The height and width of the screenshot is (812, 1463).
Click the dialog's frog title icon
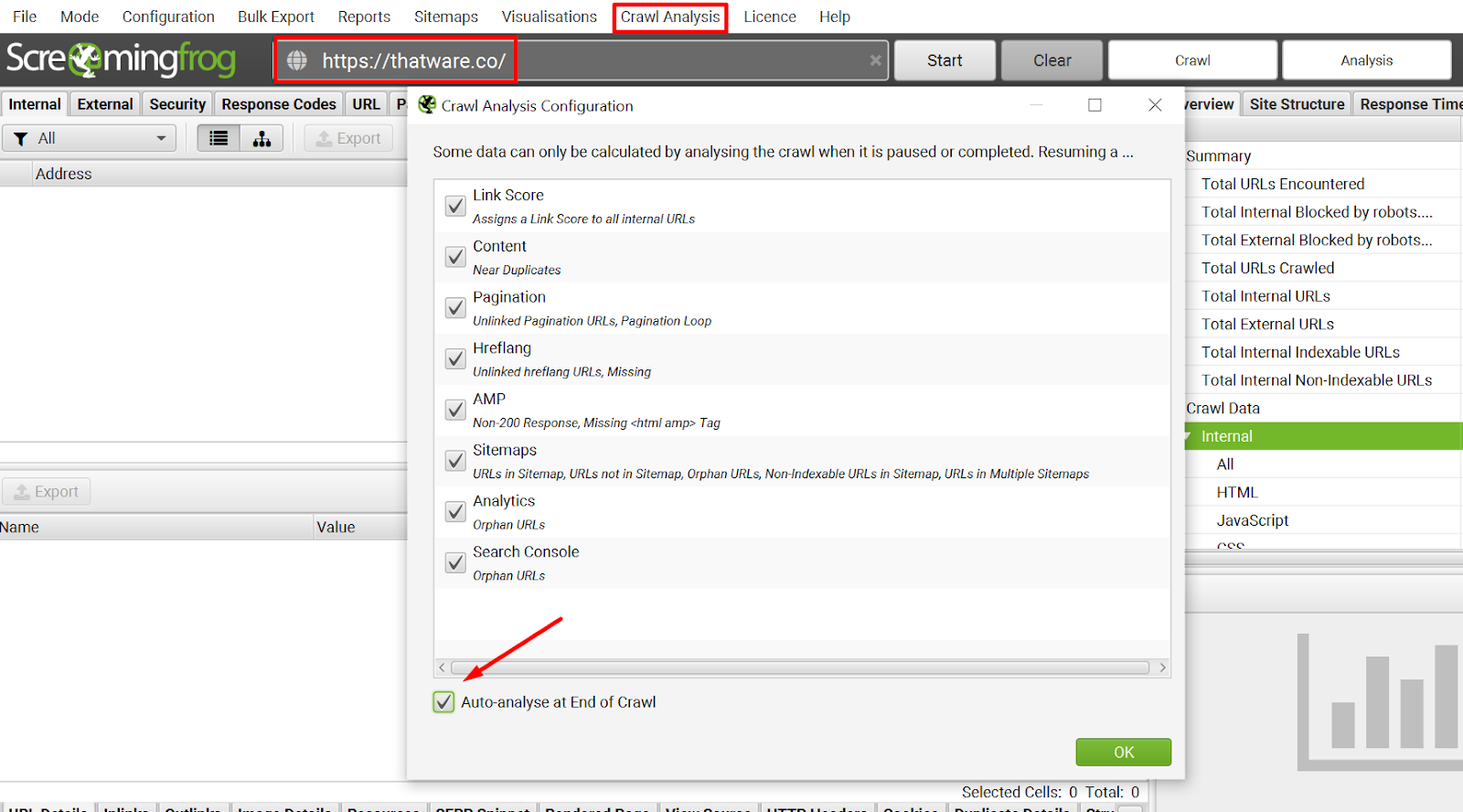[x=427, y=105]
